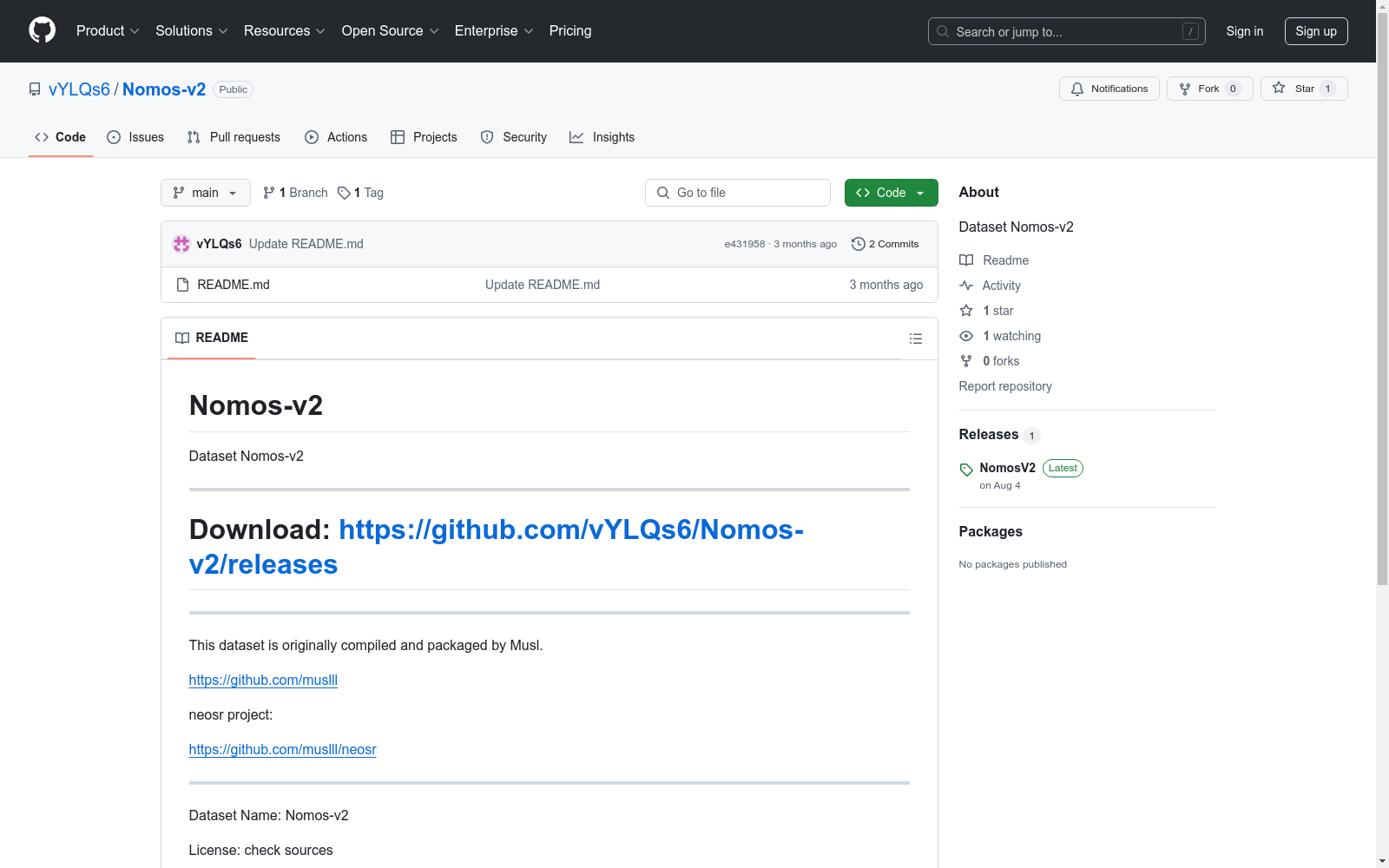Click Report repository
This screenshot has width=1389, height=868.
coord(1005,386)
